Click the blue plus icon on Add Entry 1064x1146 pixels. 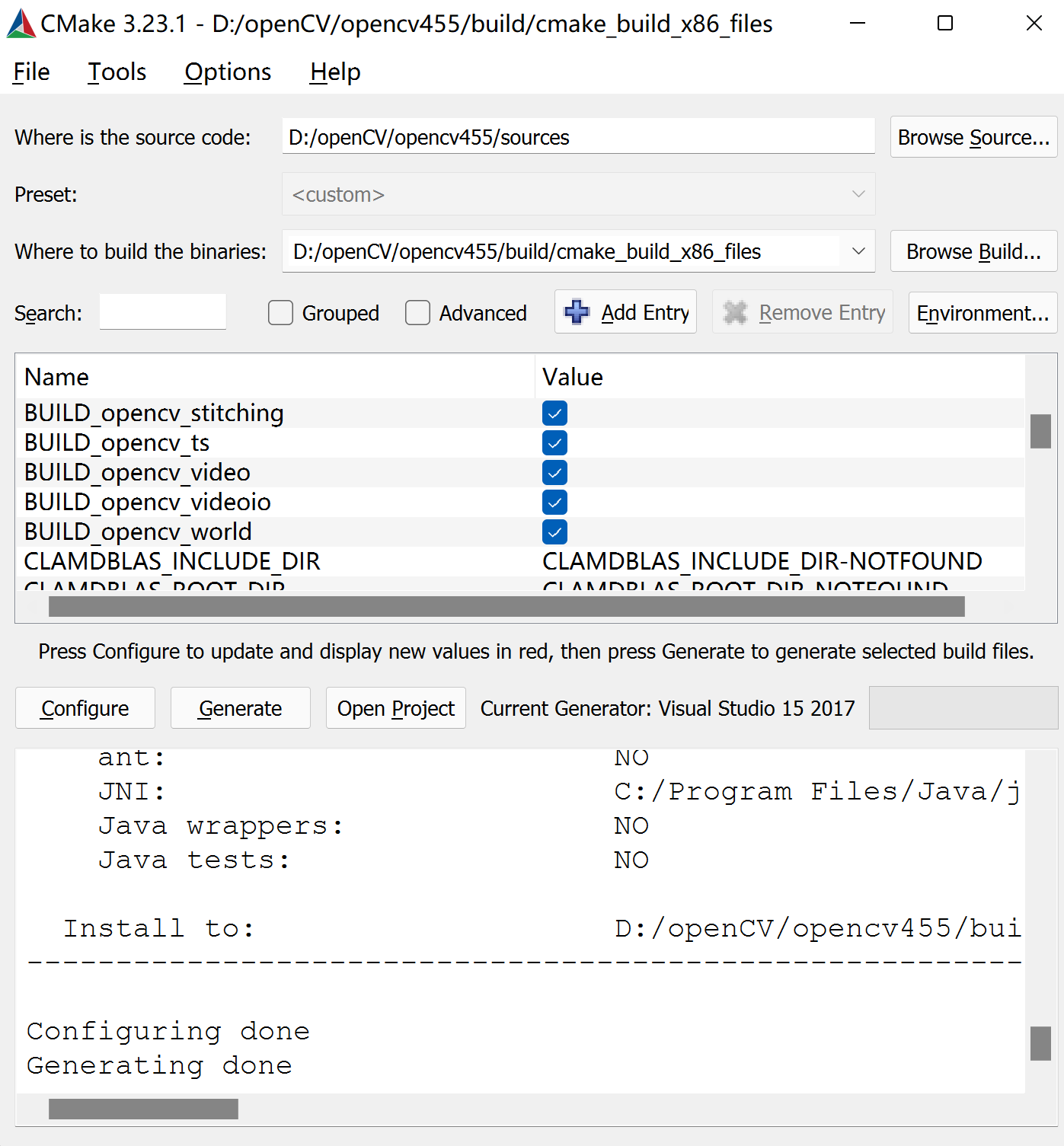[577, 311]
